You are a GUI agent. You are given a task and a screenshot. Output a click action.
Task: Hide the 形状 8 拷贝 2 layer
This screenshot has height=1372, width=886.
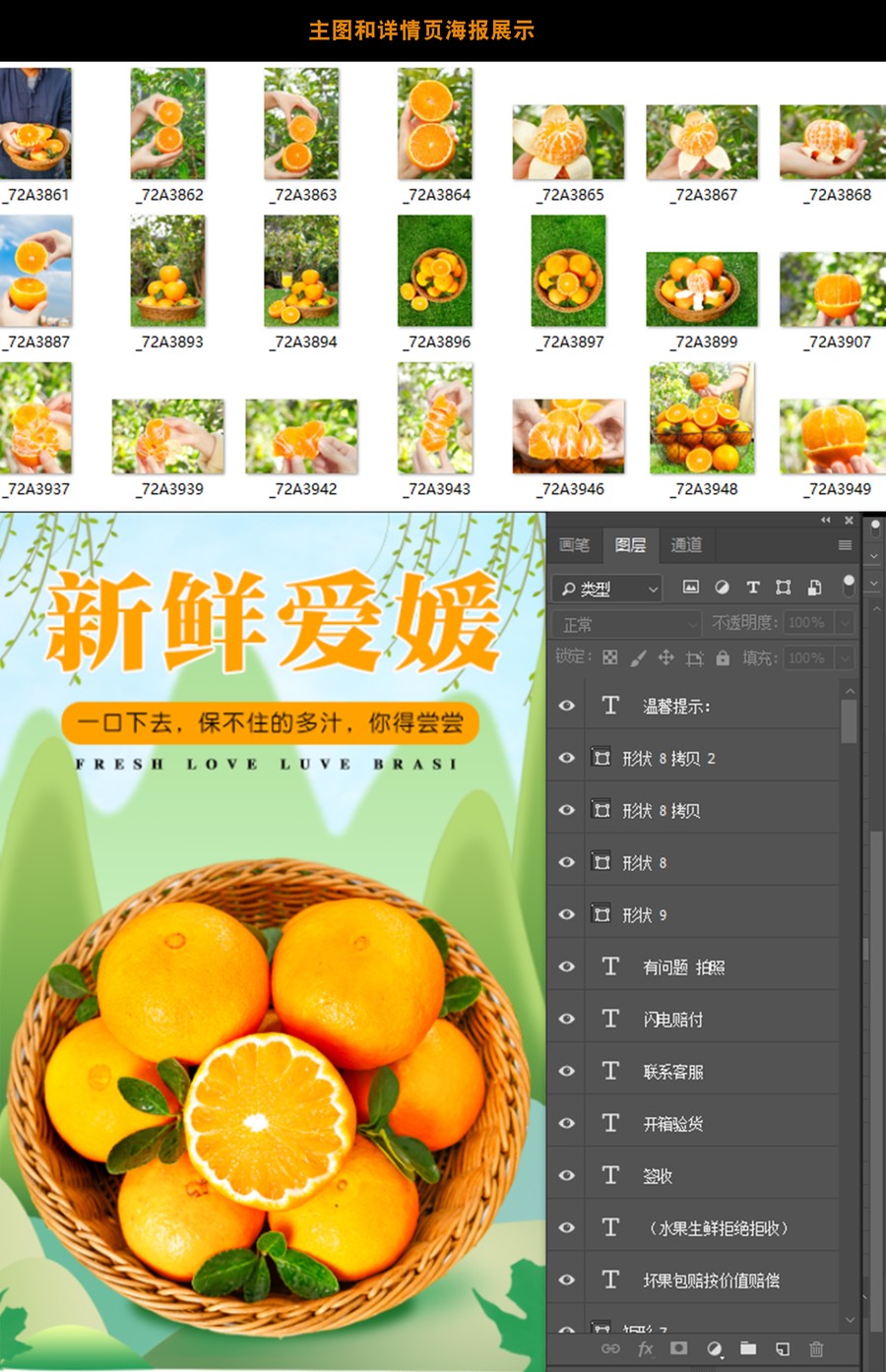click(567, 758)
